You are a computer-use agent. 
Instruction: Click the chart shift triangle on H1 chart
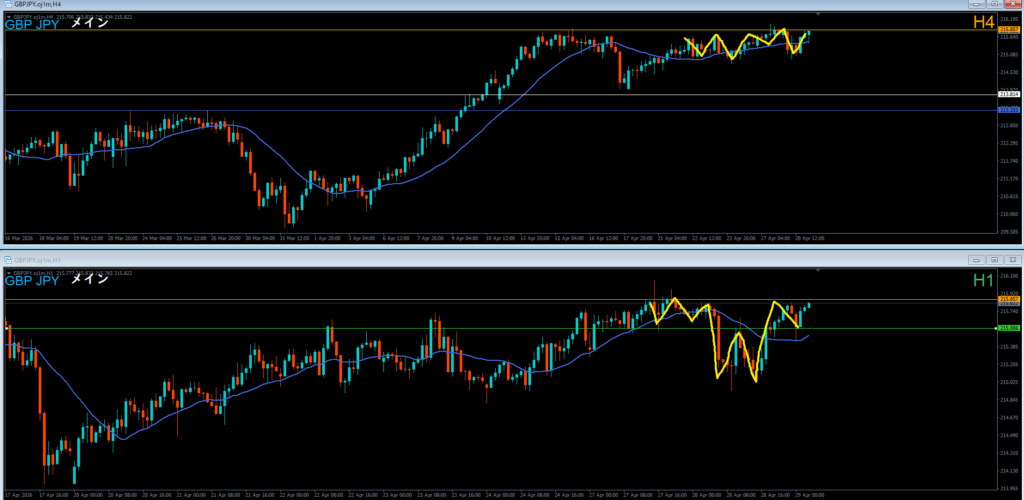[x=818, y=270]
